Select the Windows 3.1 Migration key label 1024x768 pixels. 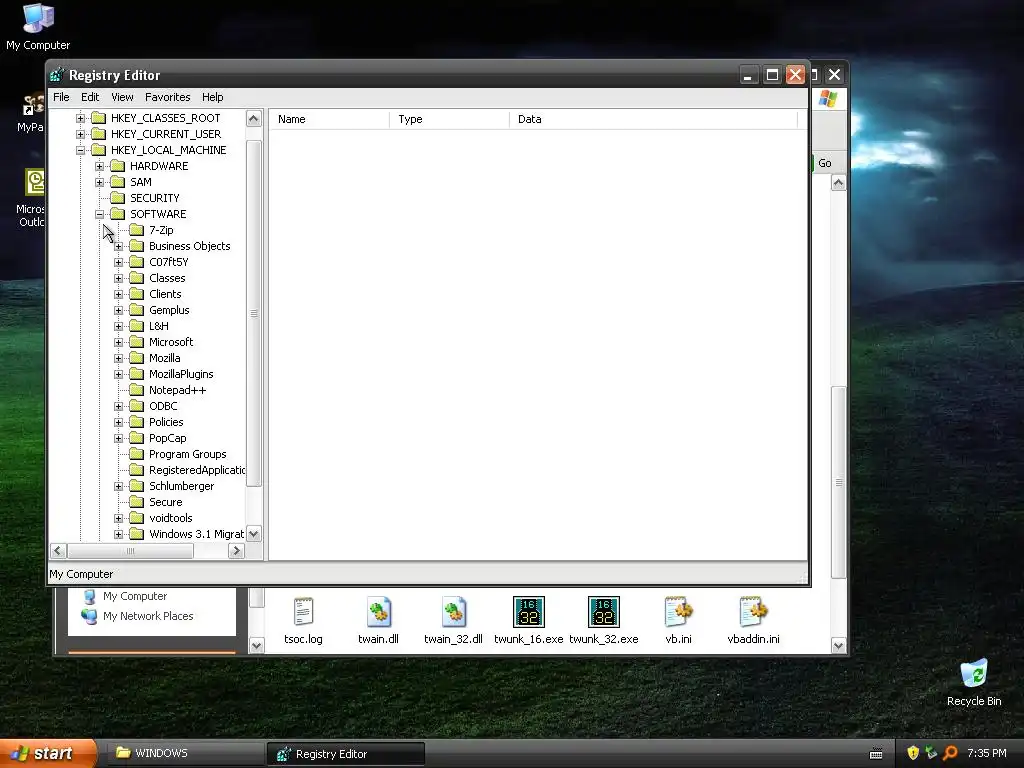(x=196, y=534)
